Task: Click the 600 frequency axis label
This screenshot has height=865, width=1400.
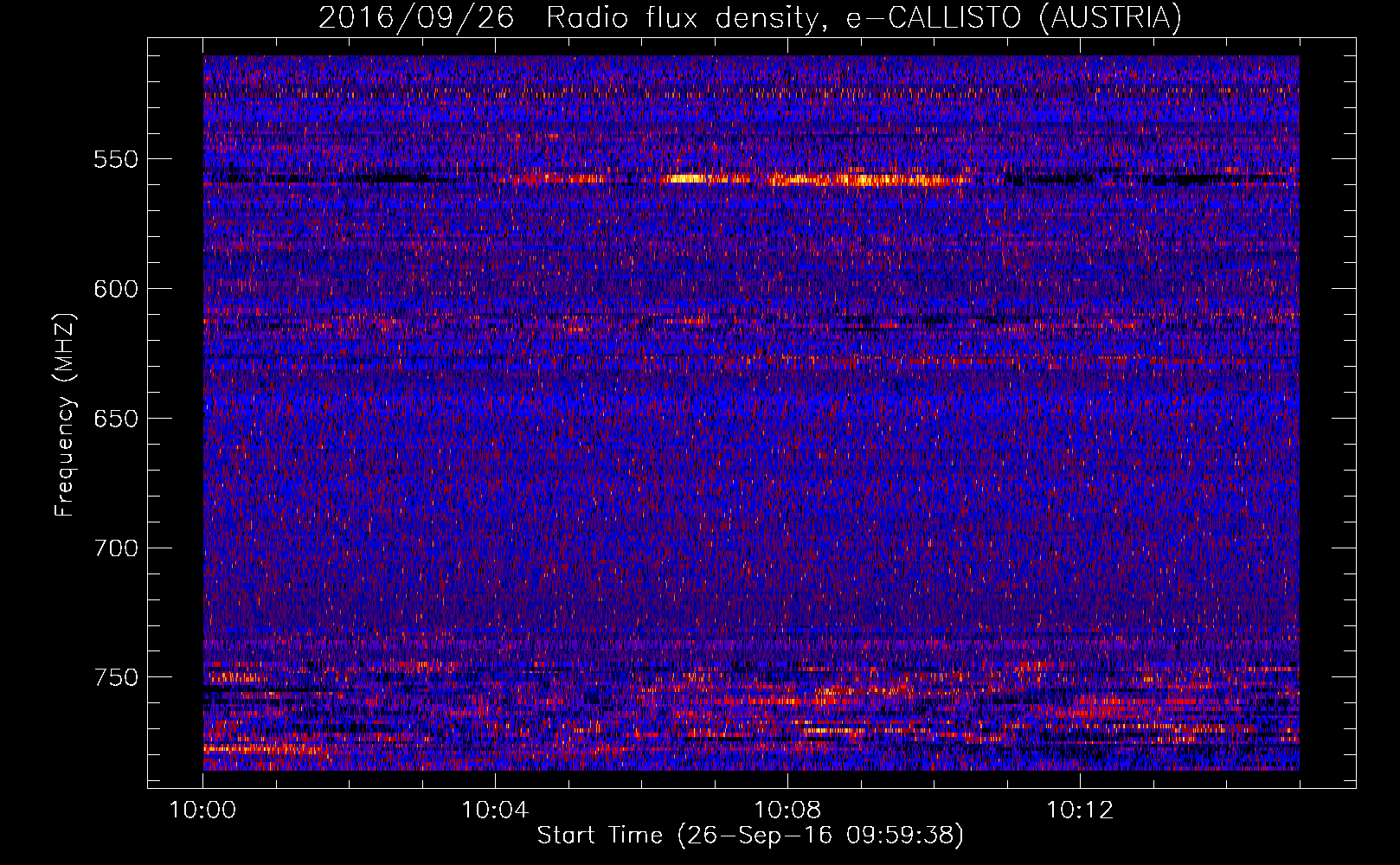Action: point(116,289)
